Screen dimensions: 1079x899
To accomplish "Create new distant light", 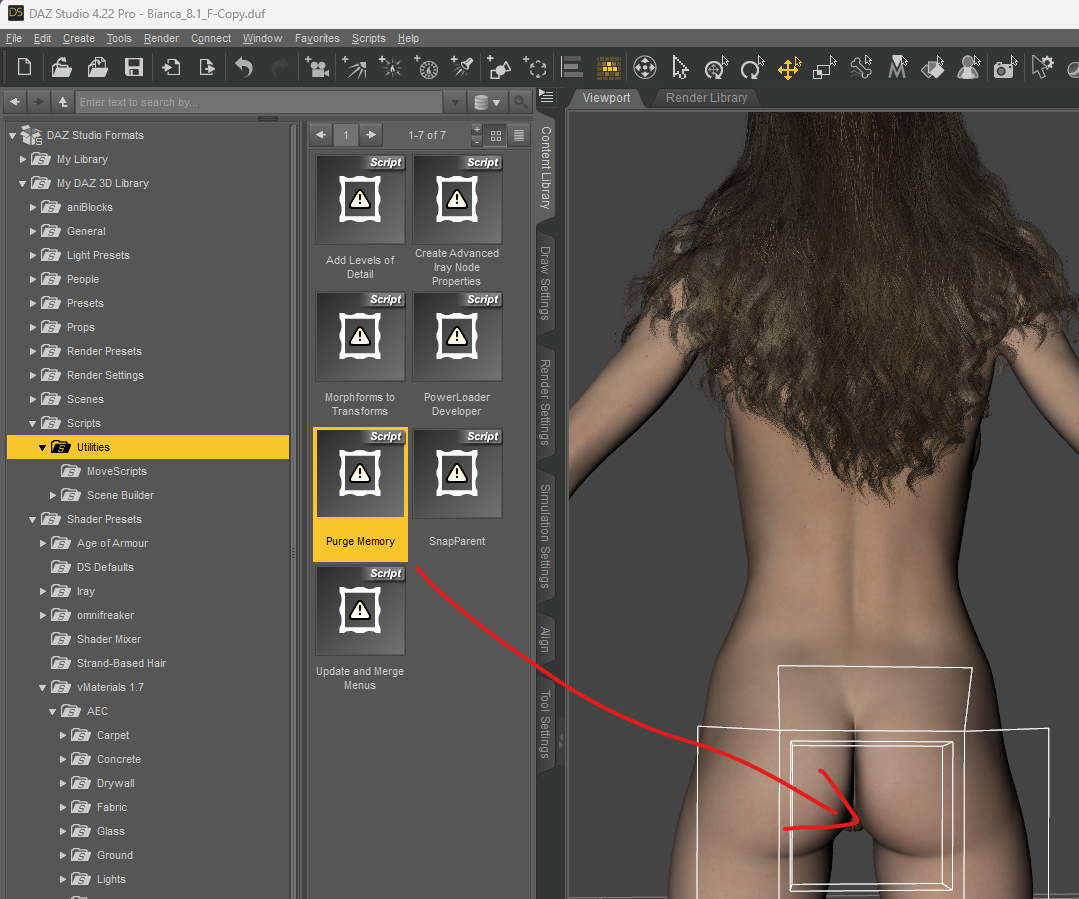I will point(354,67).
